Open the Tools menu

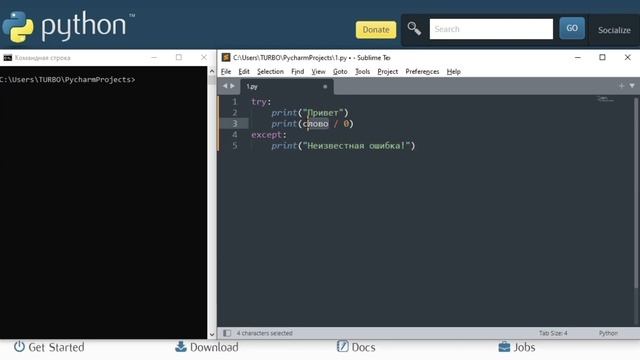[362, 71]
